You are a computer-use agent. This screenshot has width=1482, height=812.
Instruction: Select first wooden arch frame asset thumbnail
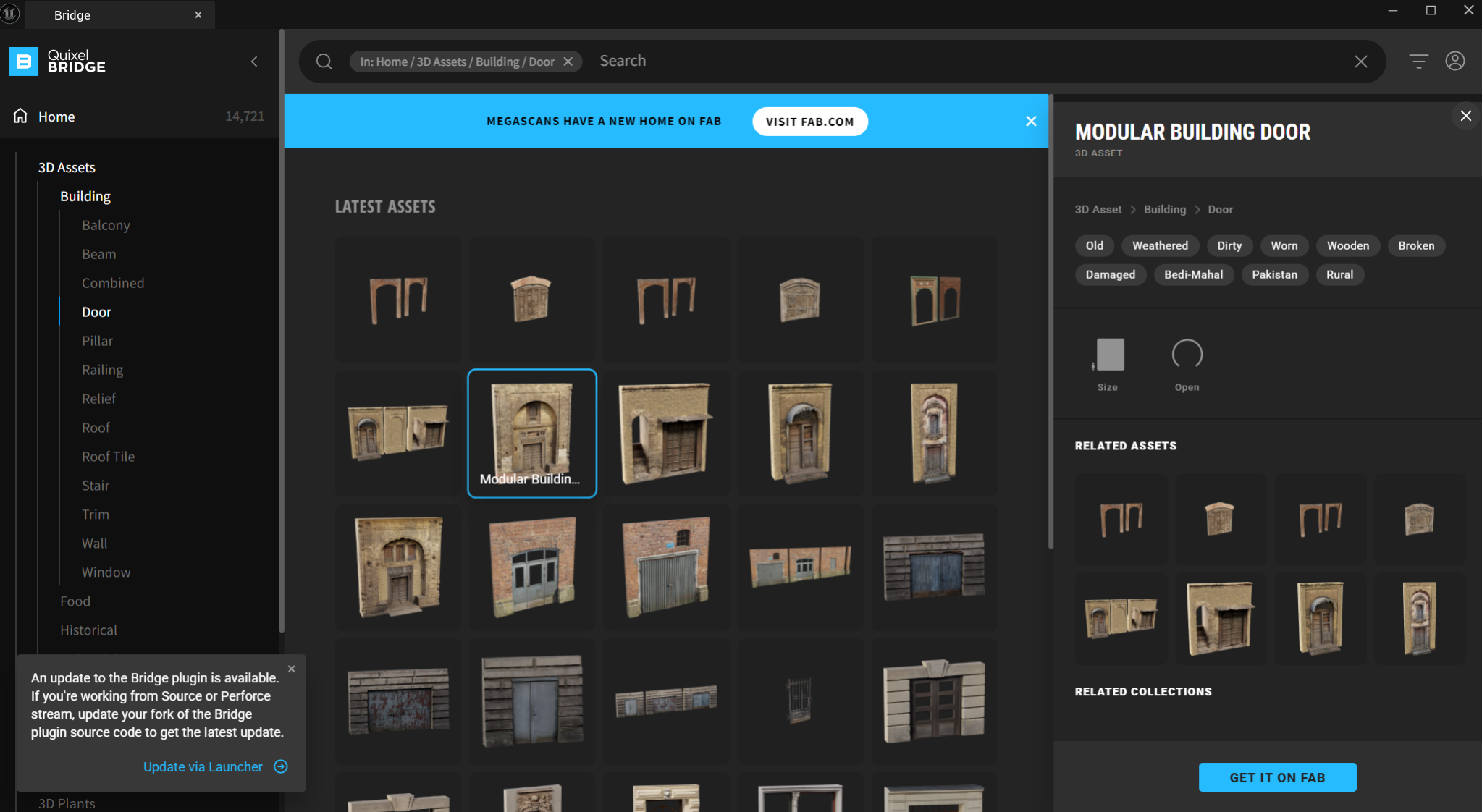[x=397, y=299]
